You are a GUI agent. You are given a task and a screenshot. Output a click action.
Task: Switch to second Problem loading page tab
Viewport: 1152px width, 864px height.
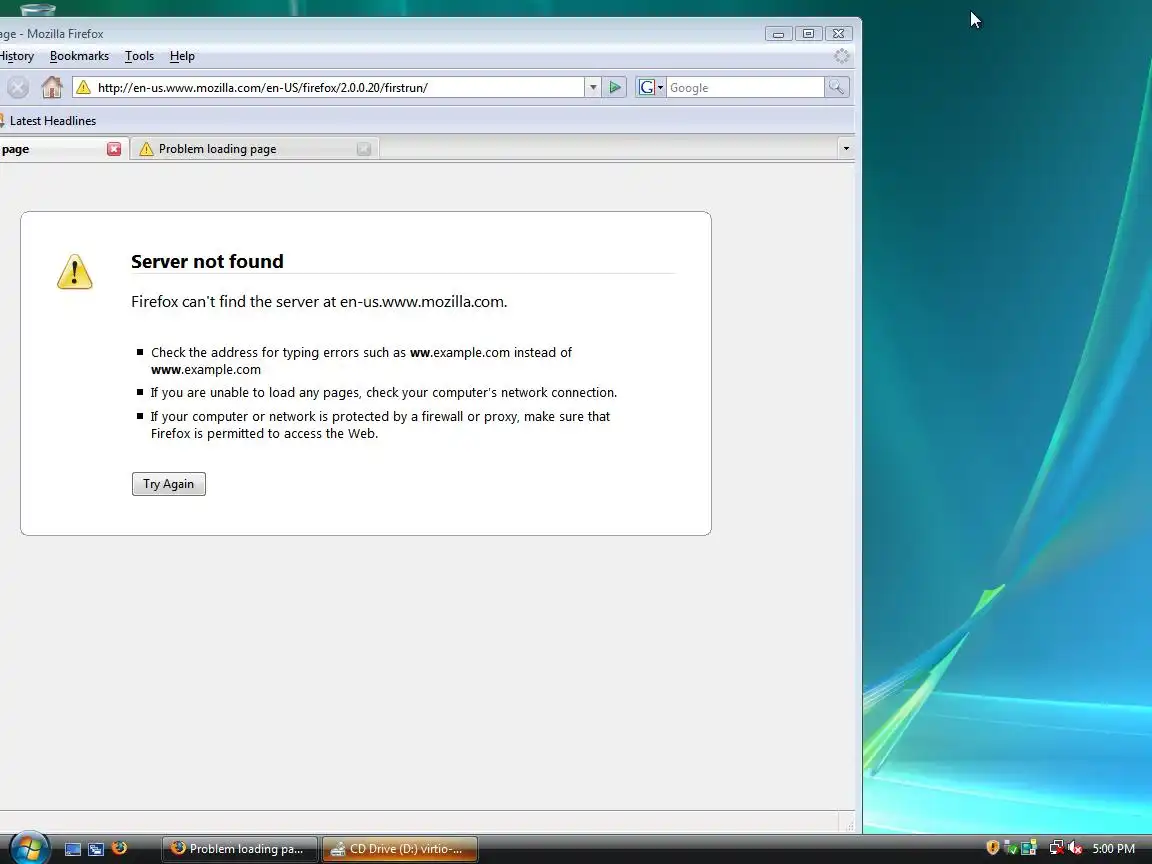pyautogui.click(x=254, y=149)
